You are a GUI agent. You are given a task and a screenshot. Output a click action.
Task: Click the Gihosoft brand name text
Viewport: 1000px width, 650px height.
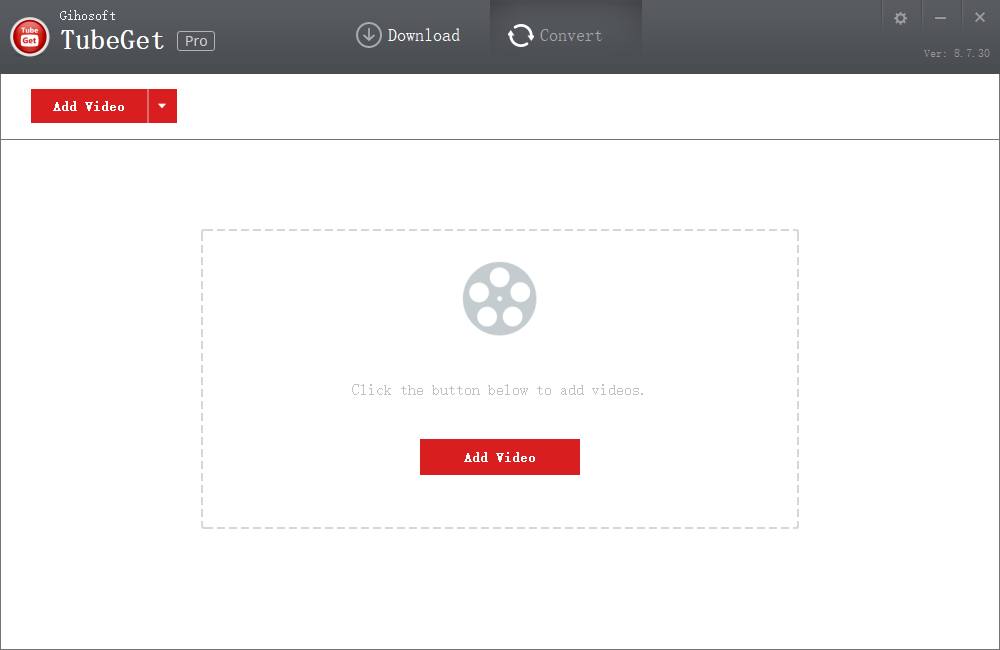[88, 15]
